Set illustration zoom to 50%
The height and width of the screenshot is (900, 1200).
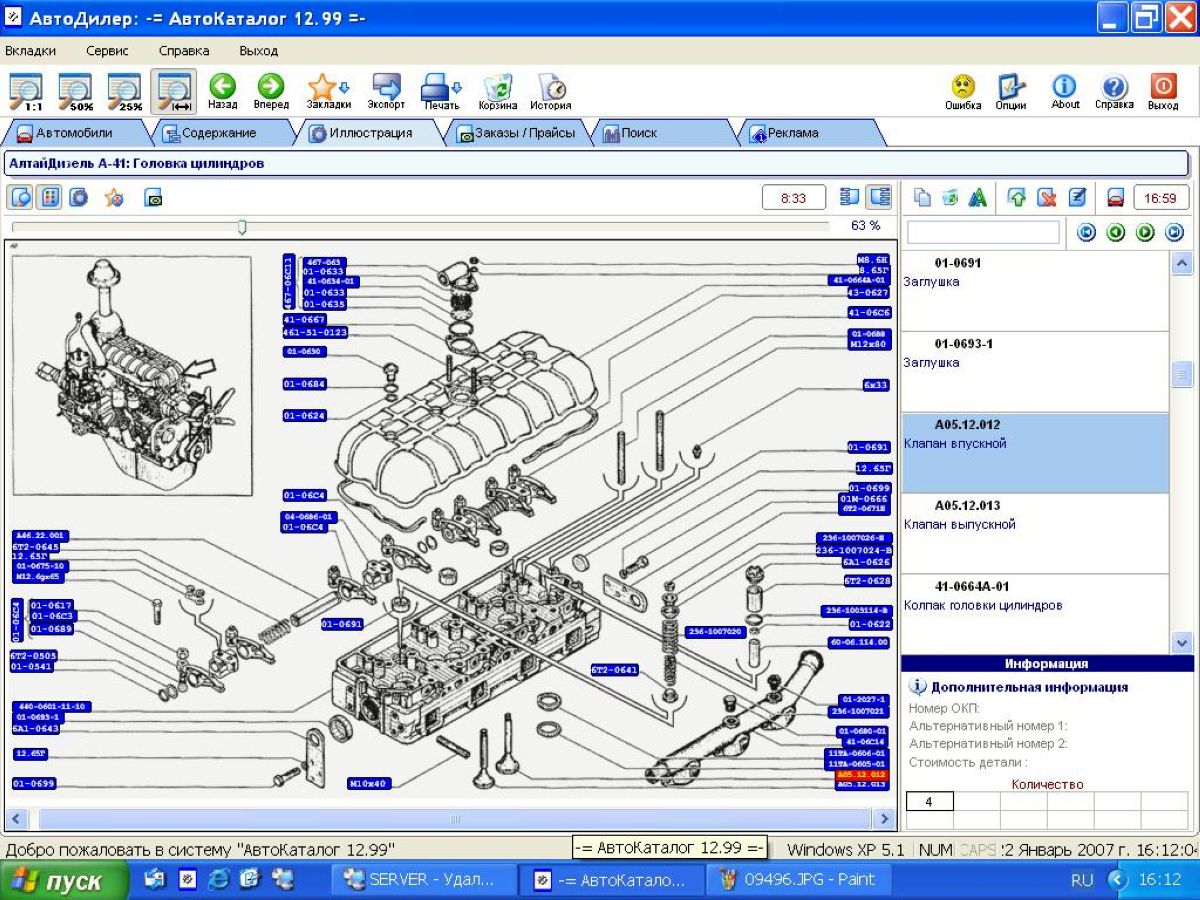click(77, 91)
